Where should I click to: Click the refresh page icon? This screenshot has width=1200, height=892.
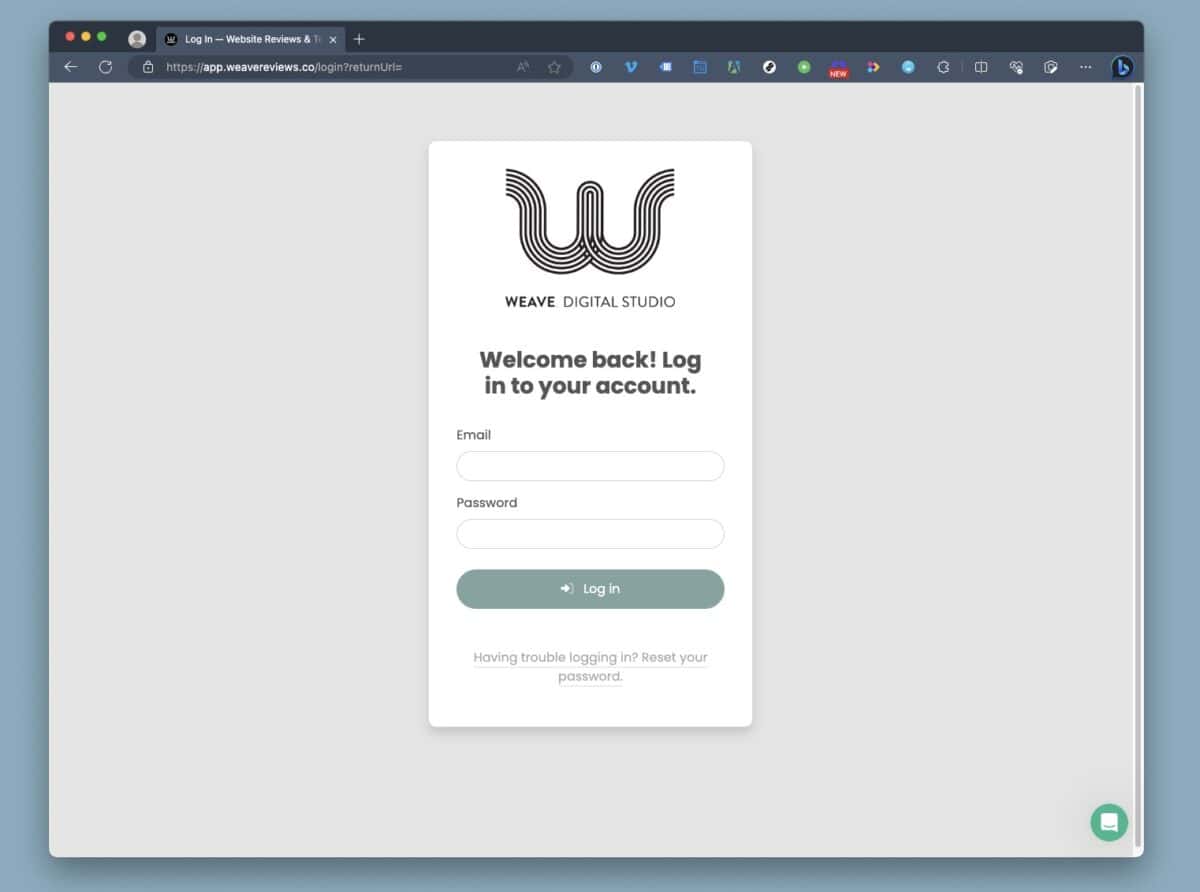[x=106, y=67]
